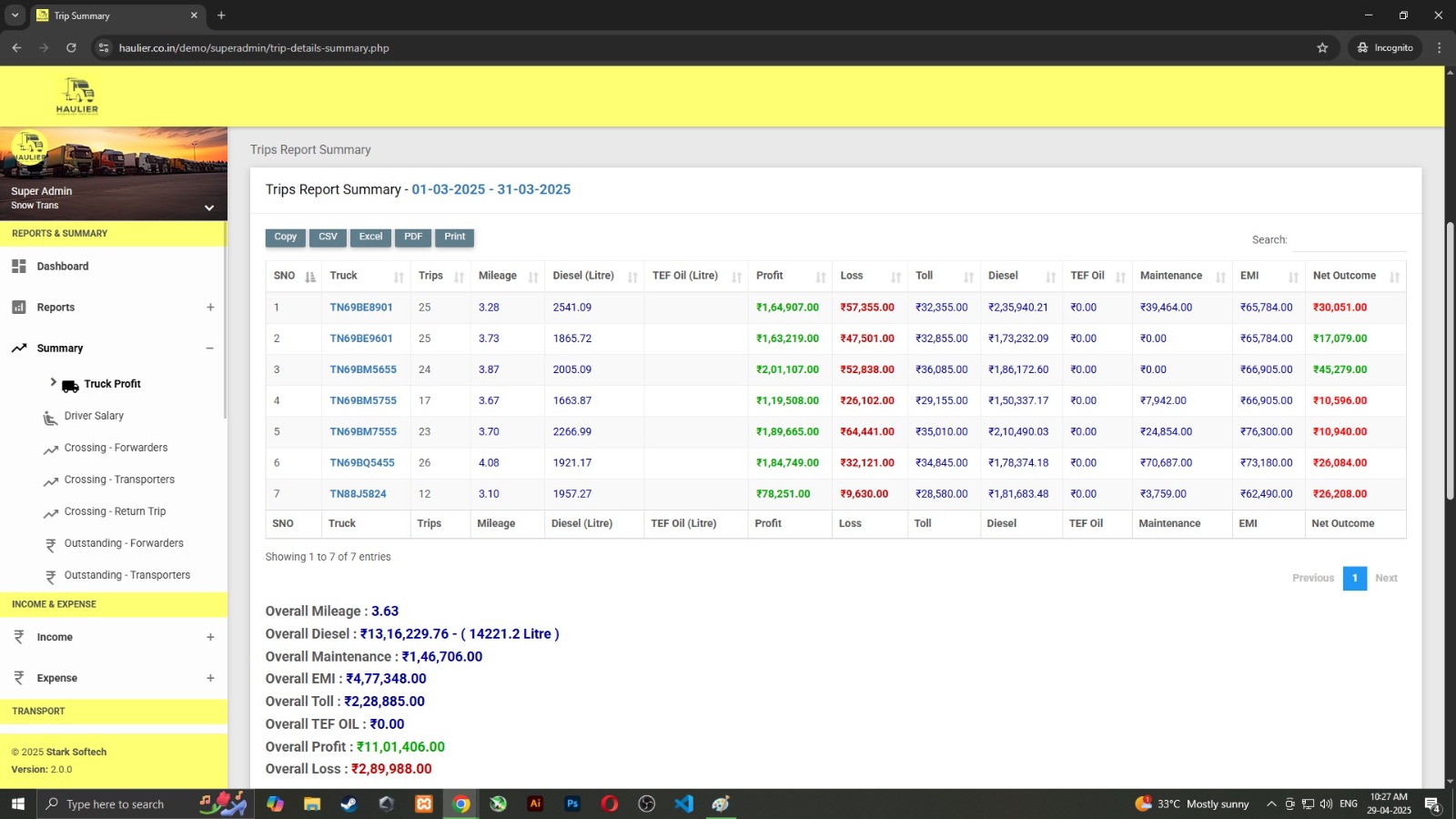Open Visual Studio Code from taskbar
Viewport: 1456px width, 819px height.
683,804
